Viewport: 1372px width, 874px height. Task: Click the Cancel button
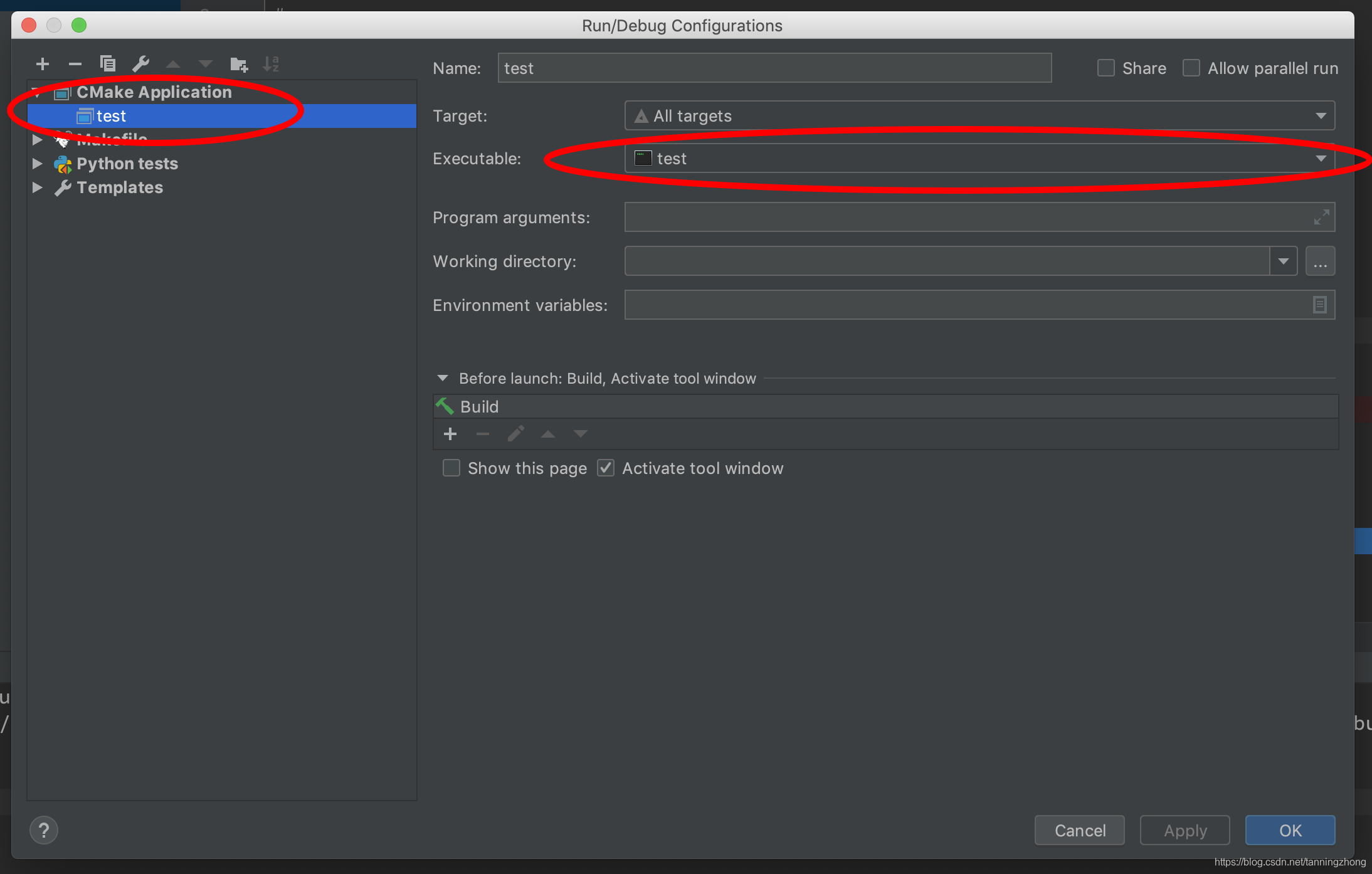pos(1080,831)
